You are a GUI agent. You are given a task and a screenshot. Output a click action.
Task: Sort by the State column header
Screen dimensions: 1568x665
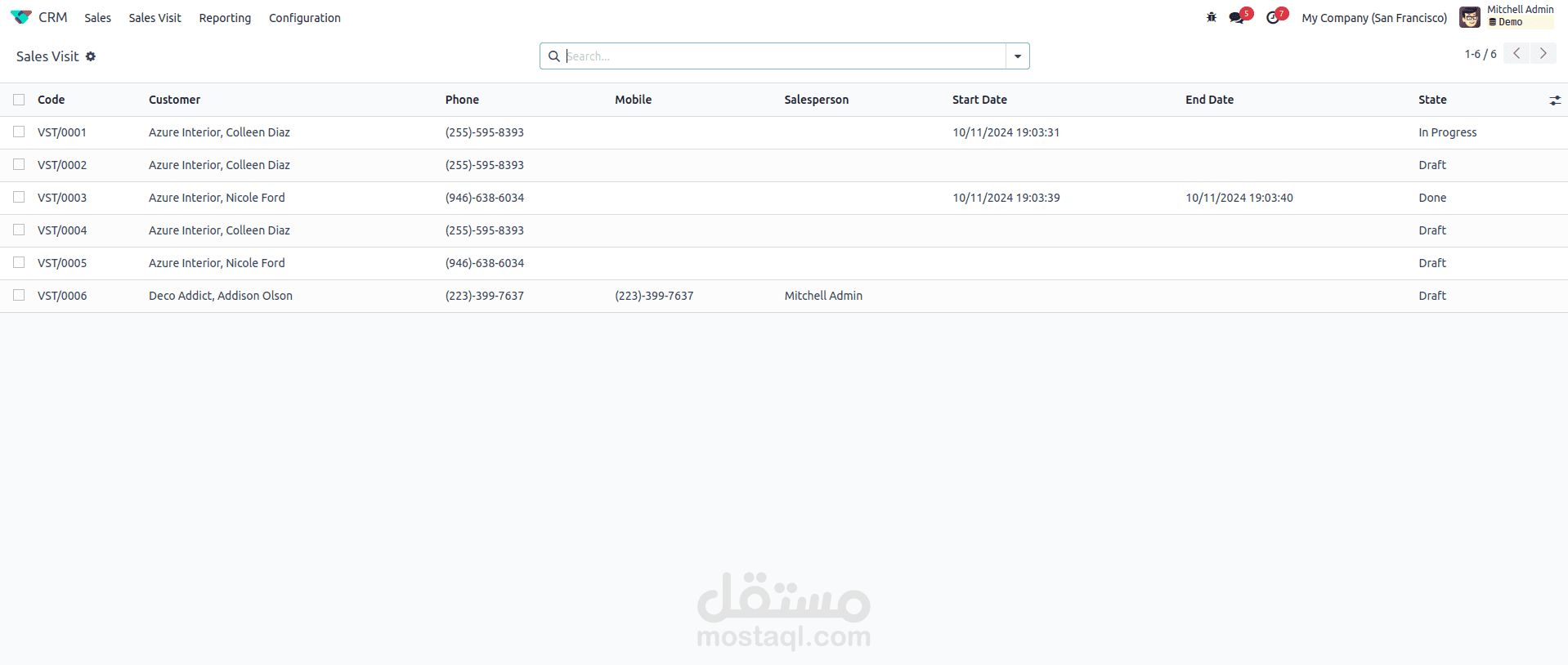click(x=1432, y=100)
